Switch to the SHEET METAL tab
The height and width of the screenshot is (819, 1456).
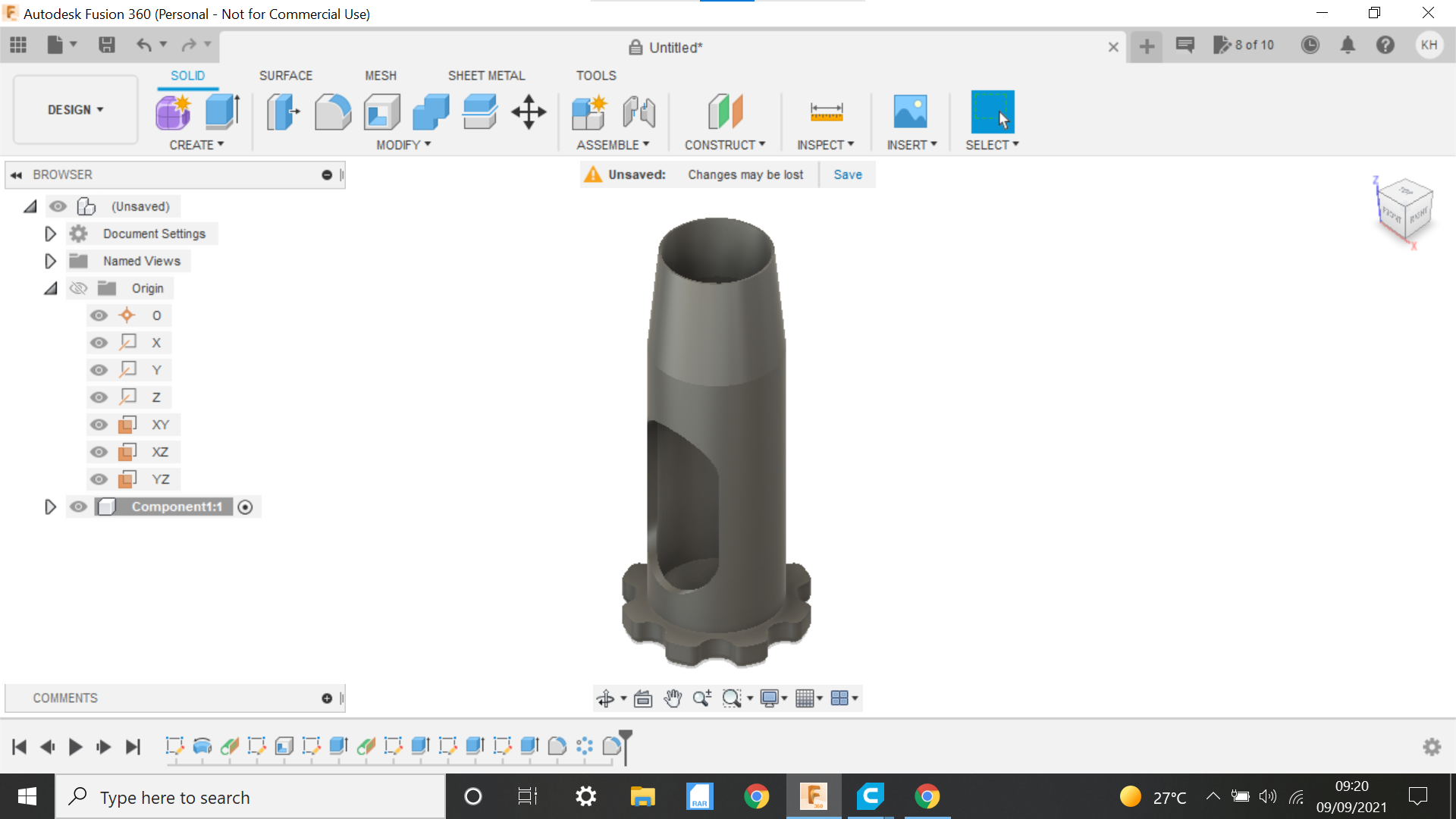[486, 76]
